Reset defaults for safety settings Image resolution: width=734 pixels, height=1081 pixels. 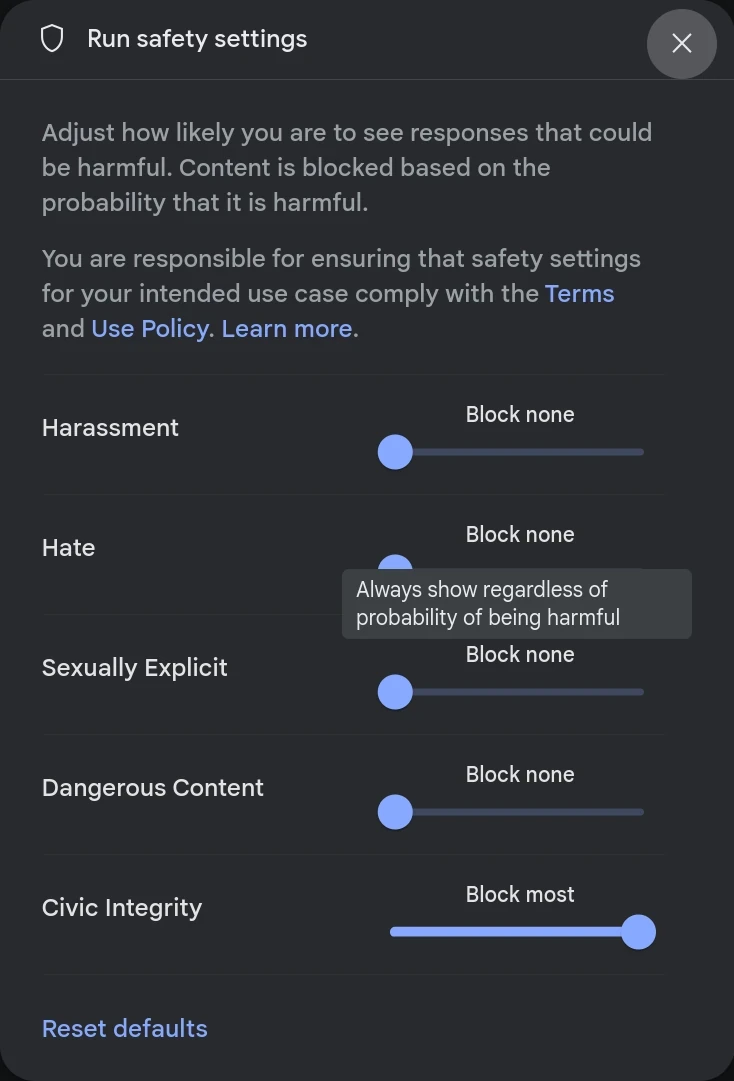(x=125, y=1029)
